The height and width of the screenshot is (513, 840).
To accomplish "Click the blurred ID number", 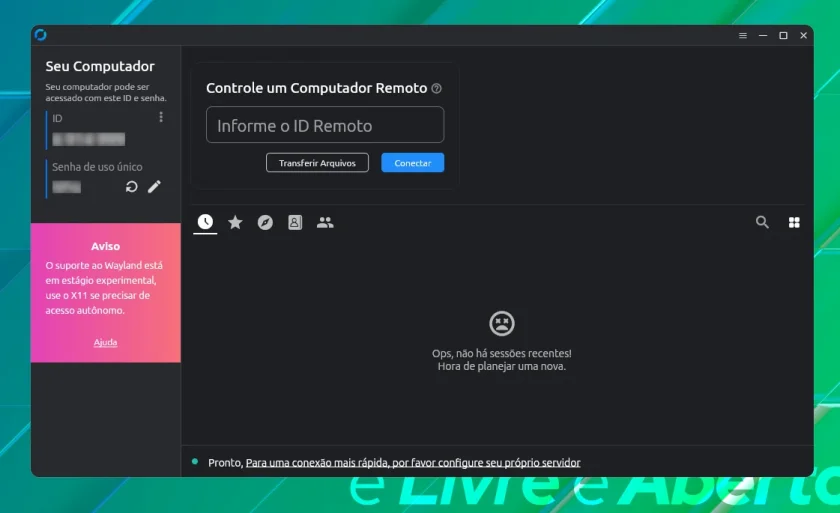I will (x=89, y=139).
